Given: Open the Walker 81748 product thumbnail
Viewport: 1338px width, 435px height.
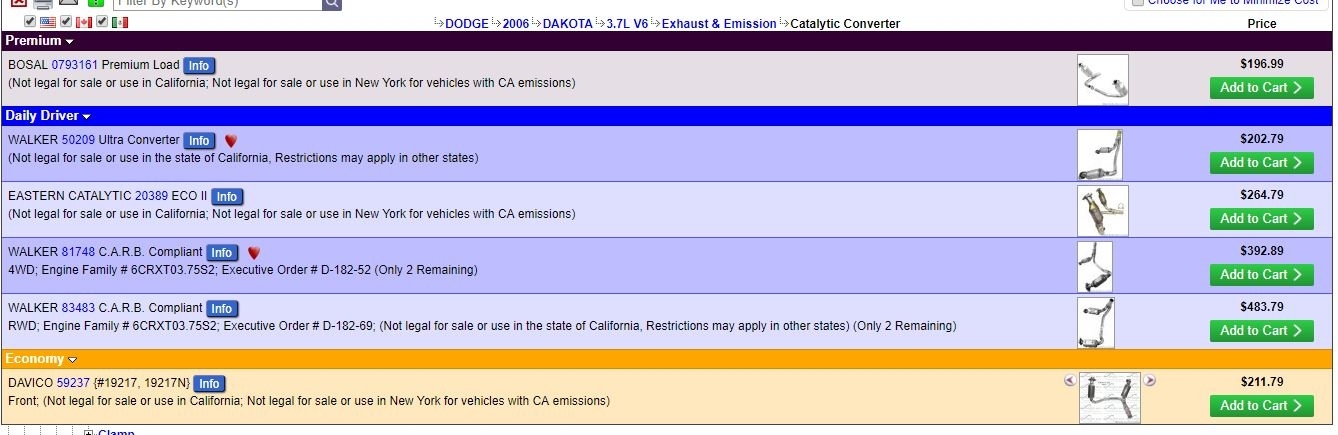Looking at the screenshot, I should pyautogui.click(x=1095, y=267).
